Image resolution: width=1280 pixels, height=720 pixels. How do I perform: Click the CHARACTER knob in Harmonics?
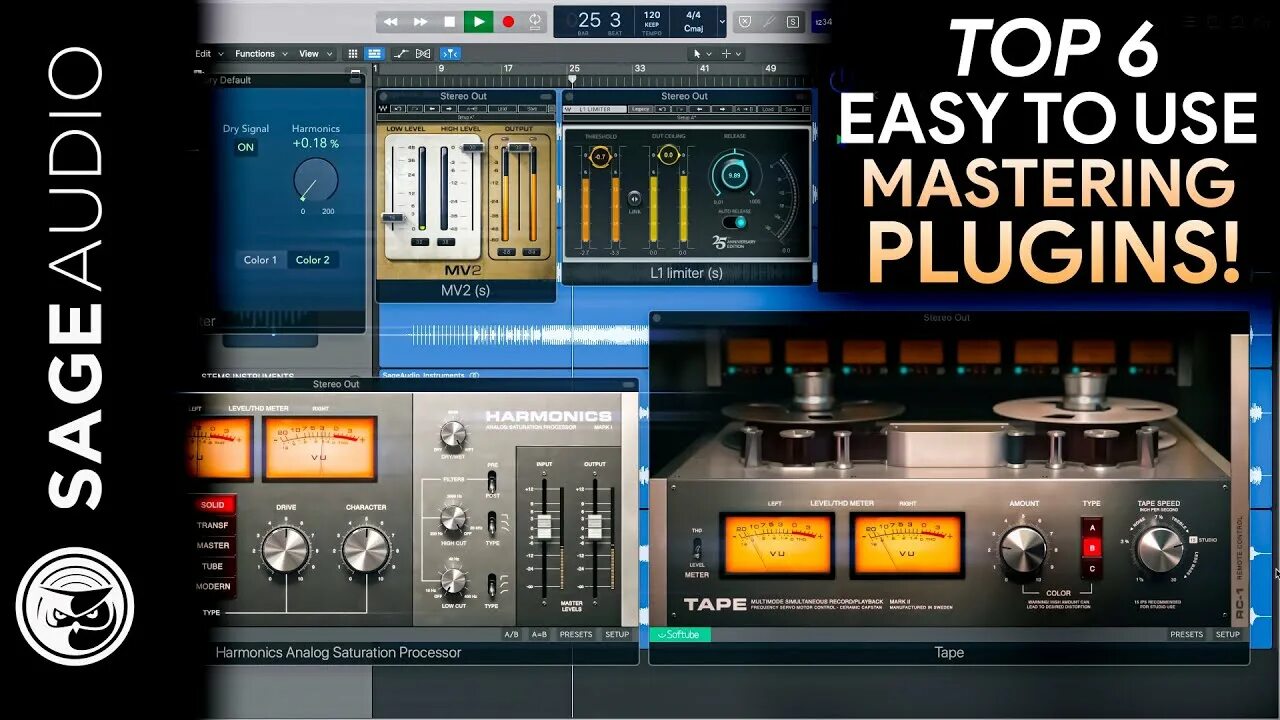[365, 549]
